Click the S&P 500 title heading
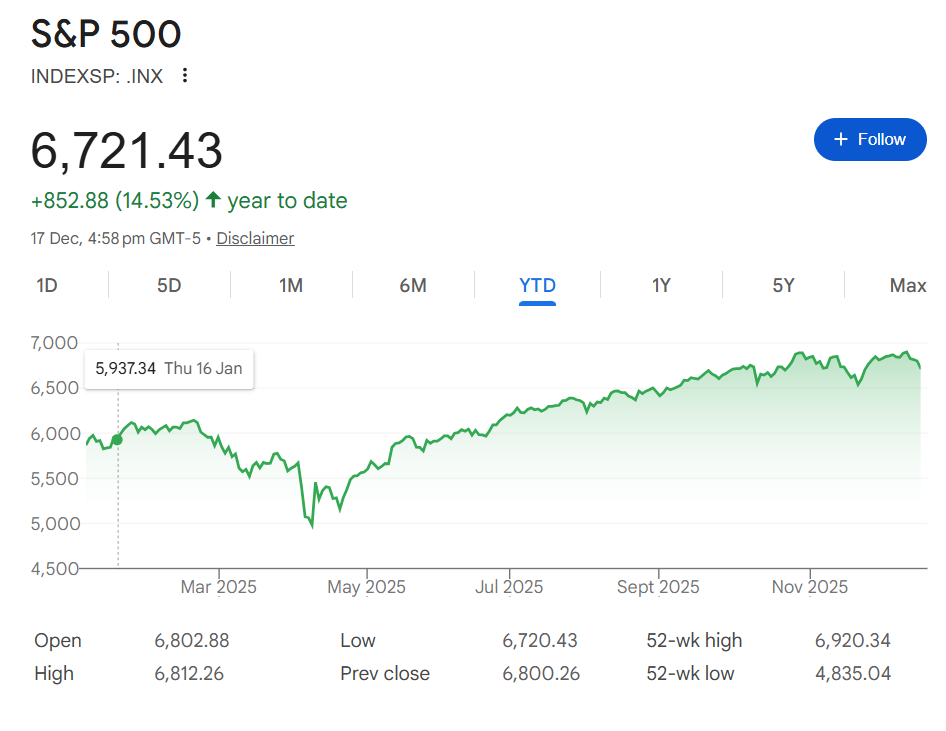 click(106, 34)
